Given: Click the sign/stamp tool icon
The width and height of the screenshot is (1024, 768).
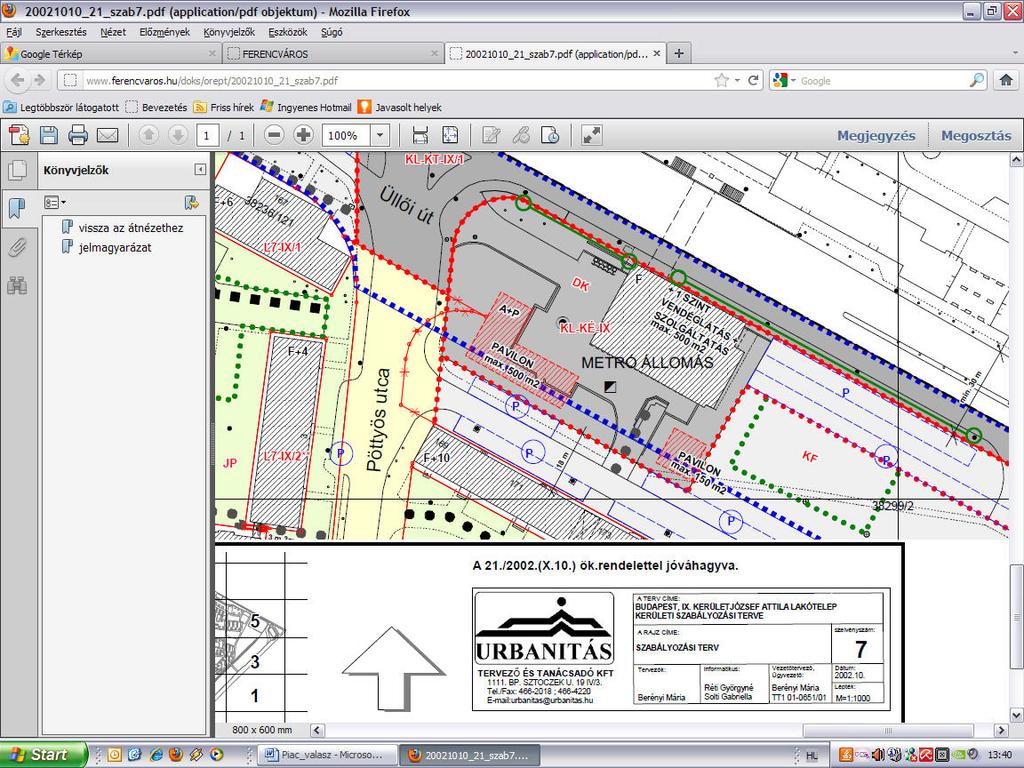Looking at the screenshot, I should point(551,135).
